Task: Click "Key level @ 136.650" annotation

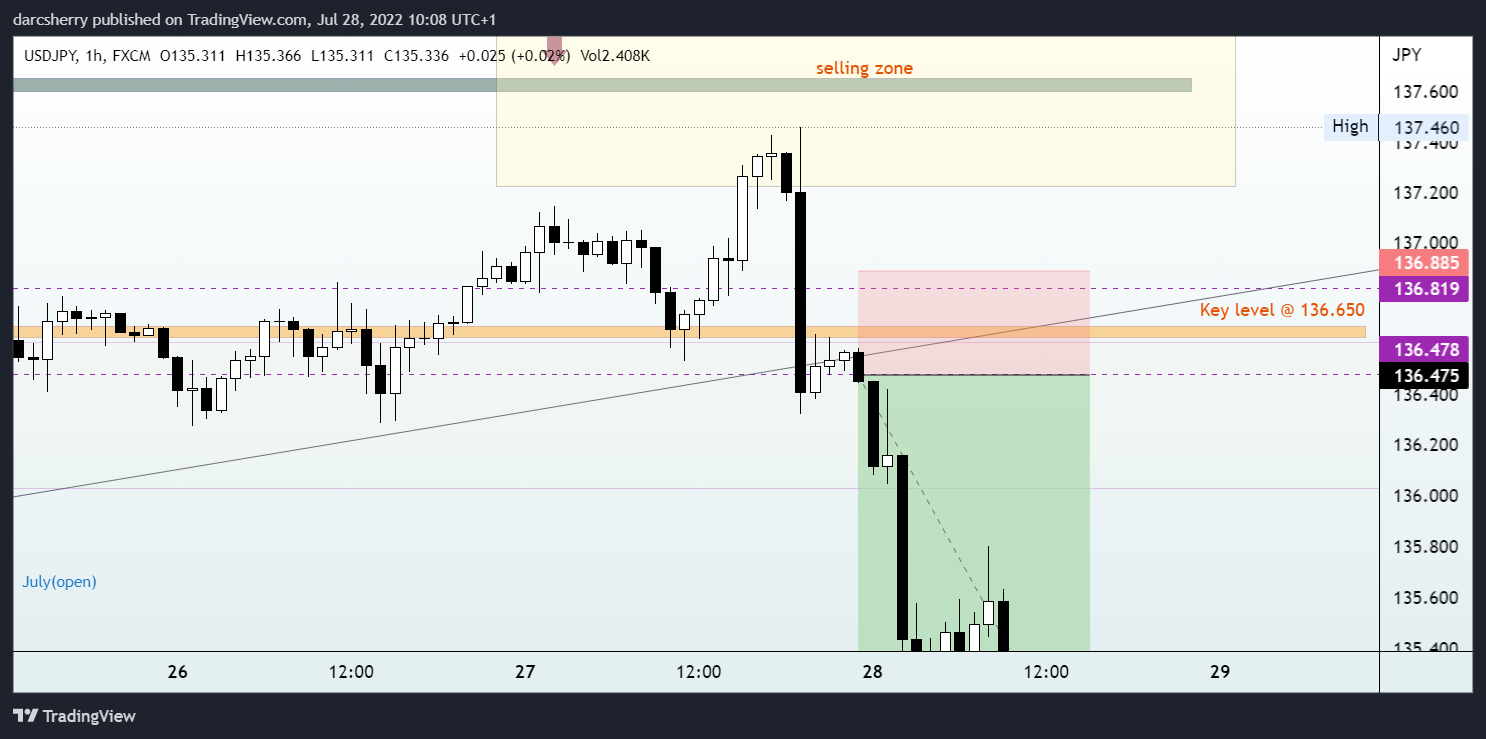Action: click(x=1282, y=311)
